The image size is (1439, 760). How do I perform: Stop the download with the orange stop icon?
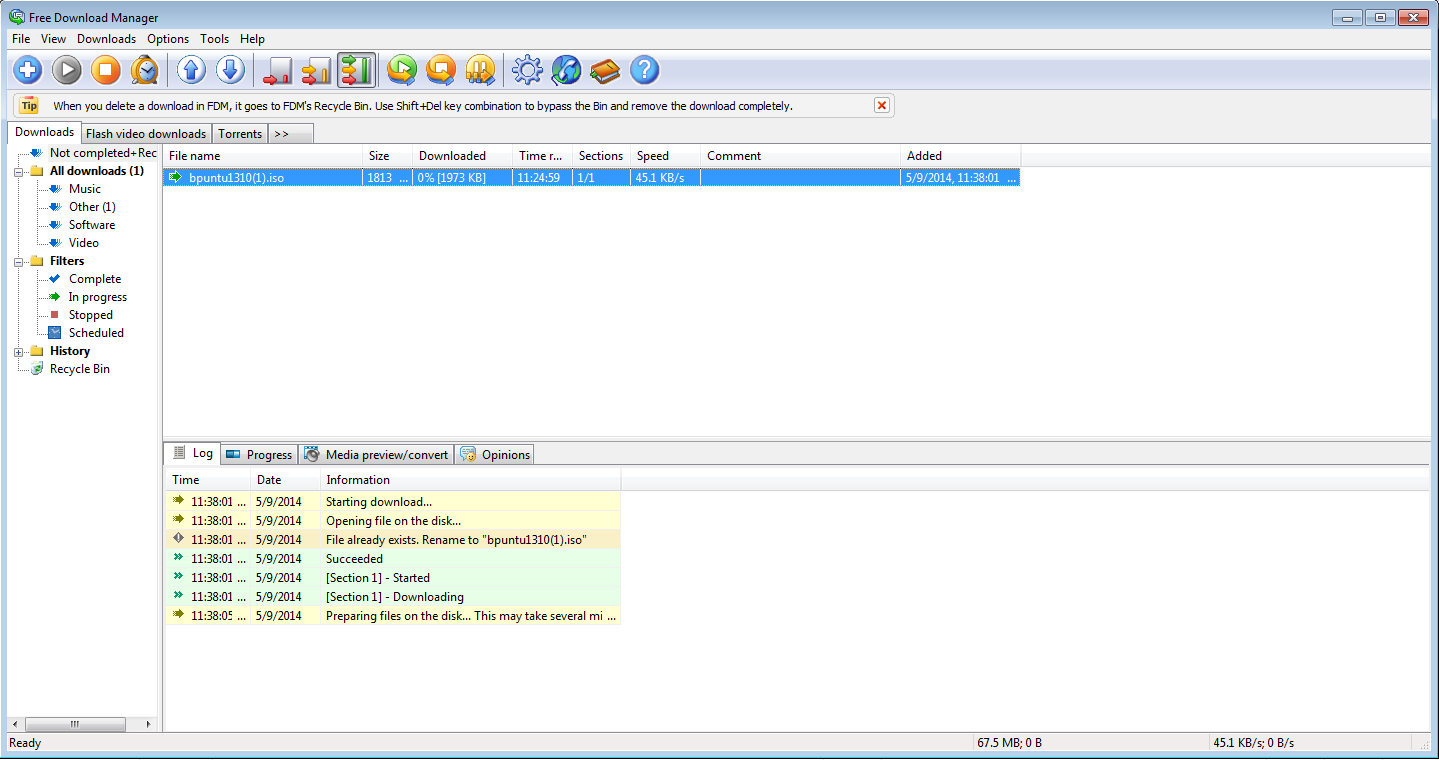[106, 70]
